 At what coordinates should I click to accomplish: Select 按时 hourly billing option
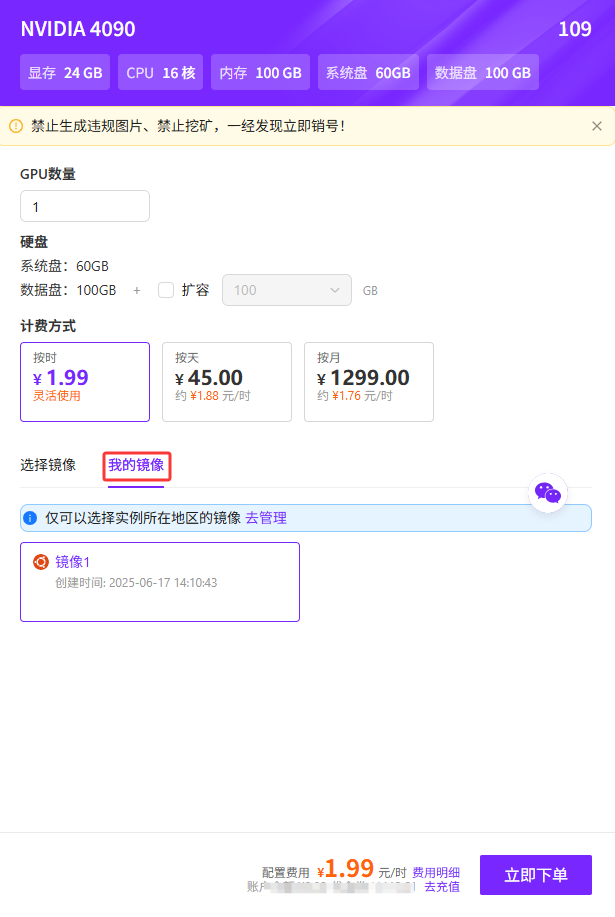click(85, 381)
